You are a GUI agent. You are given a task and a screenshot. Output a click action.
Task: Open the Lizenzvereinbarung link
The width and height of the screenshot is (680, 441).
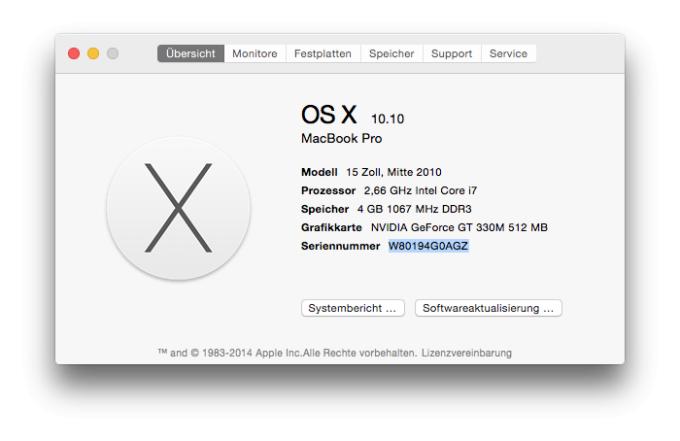coord(467,353)
